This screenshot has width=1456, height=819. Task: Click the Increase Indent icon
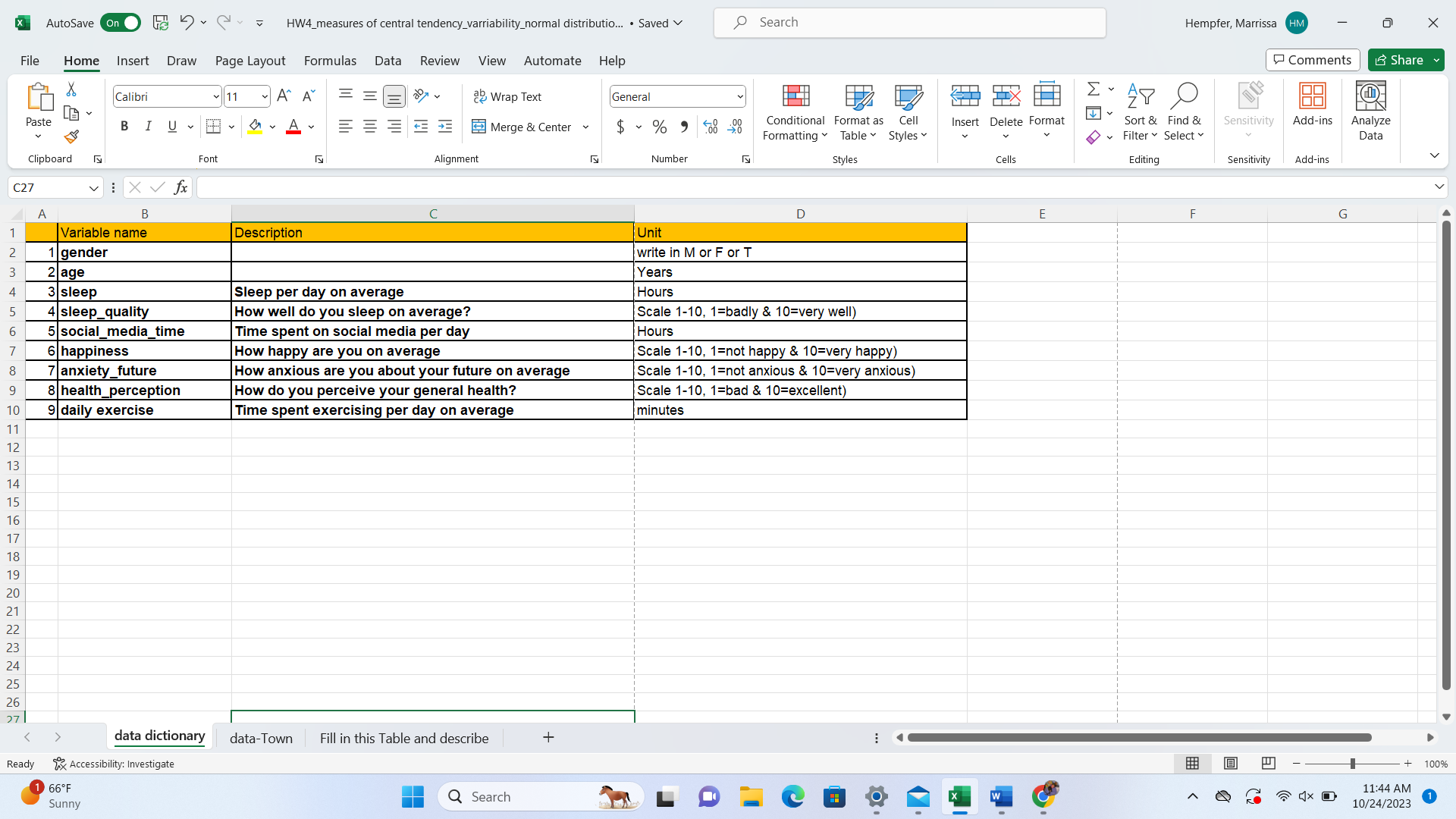click(x=445, y=127)
